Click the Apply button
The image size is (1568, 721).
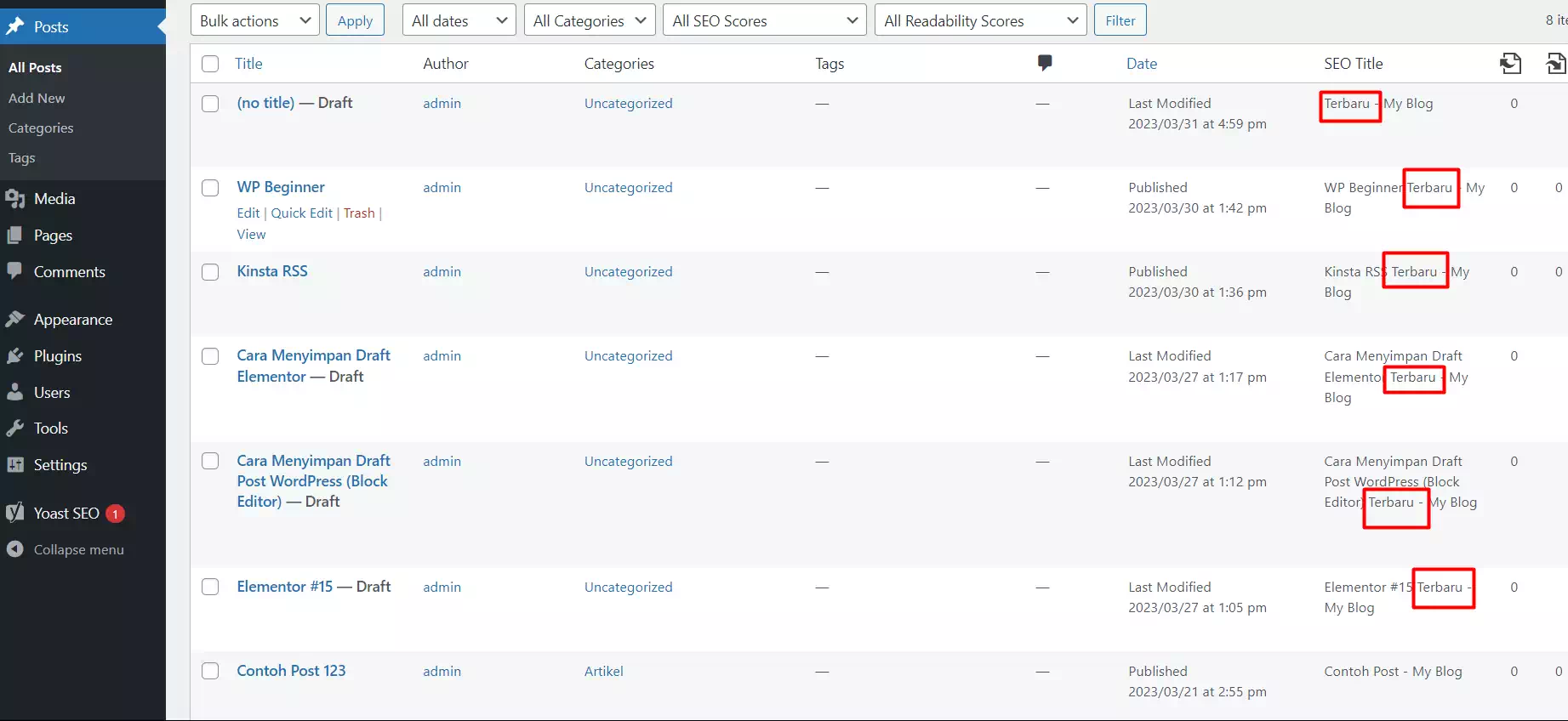(355, 20)
